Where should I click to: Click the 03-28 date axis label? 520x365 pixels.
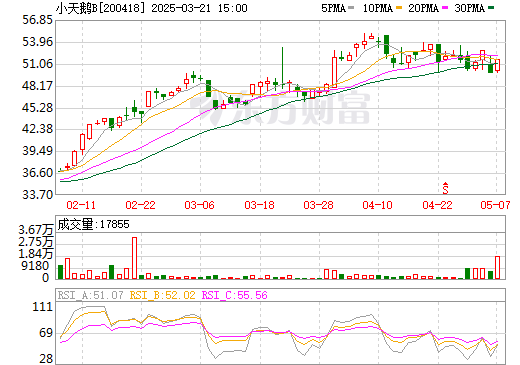(318, 205)
